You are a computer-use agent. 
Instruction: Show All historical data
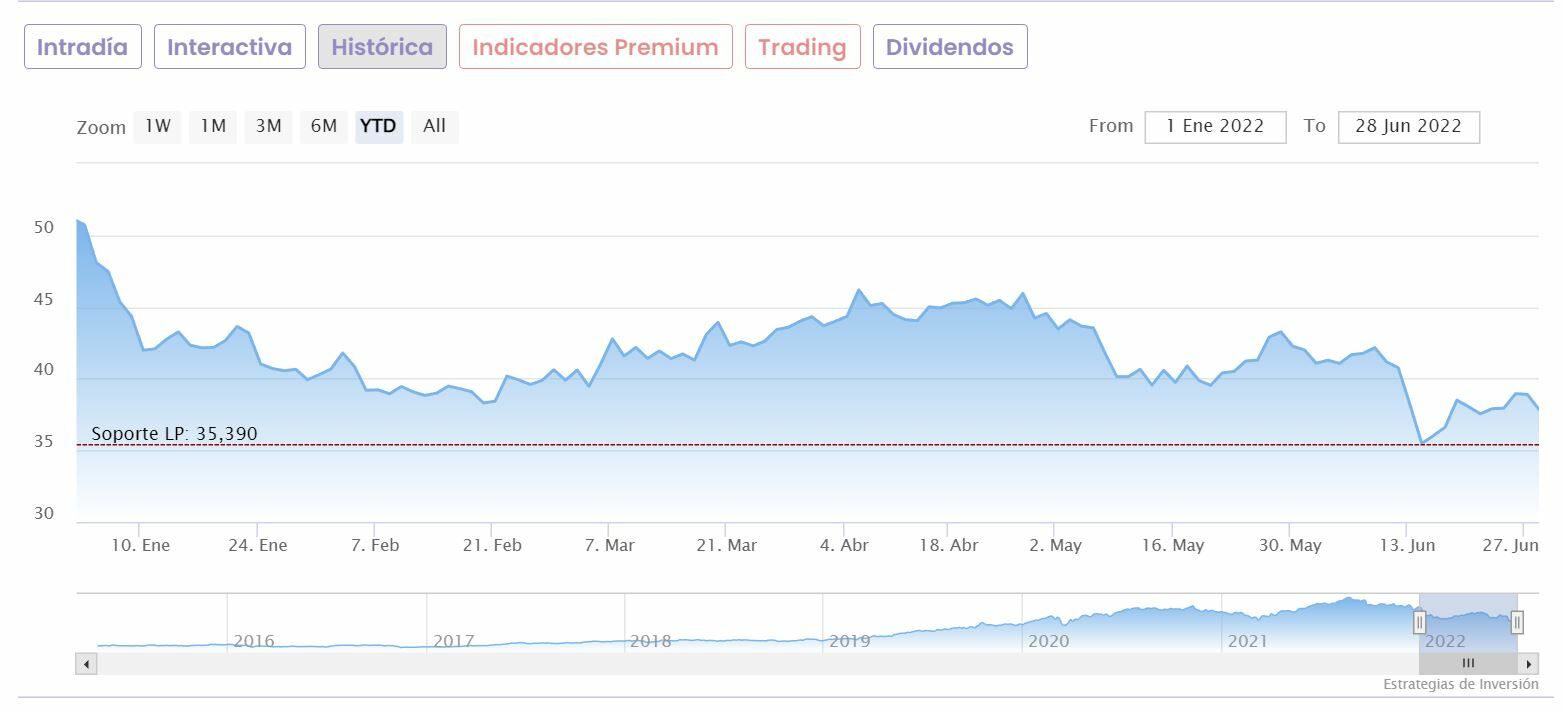click(434, 126)
